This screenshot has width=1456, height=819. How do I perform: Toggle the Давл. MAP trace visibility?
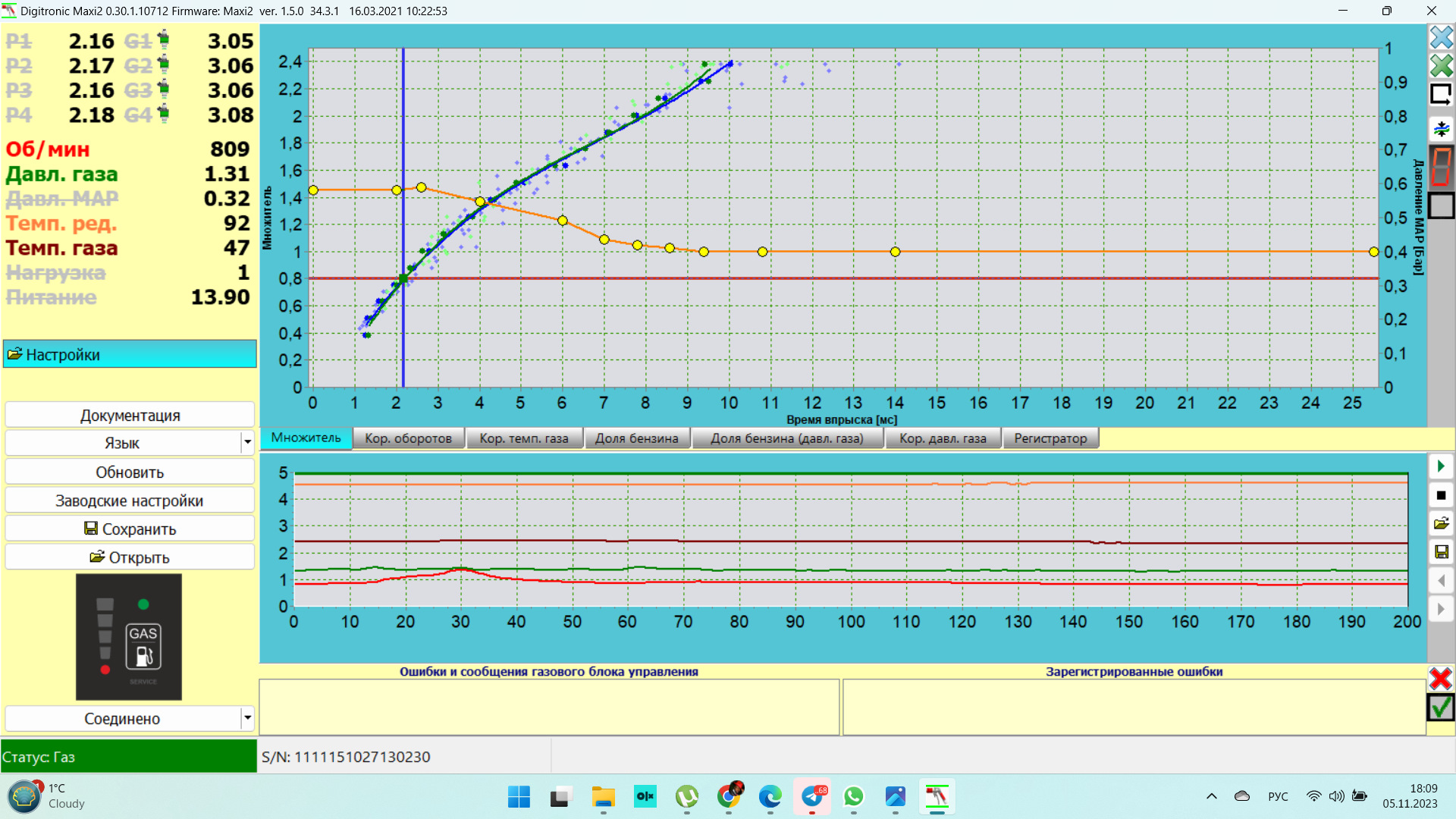(x=61, y=199)
